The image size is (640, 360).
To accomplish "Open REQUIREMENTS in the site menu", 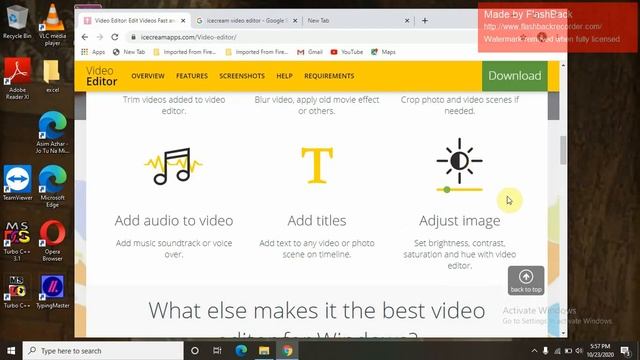I will point(329,76).
